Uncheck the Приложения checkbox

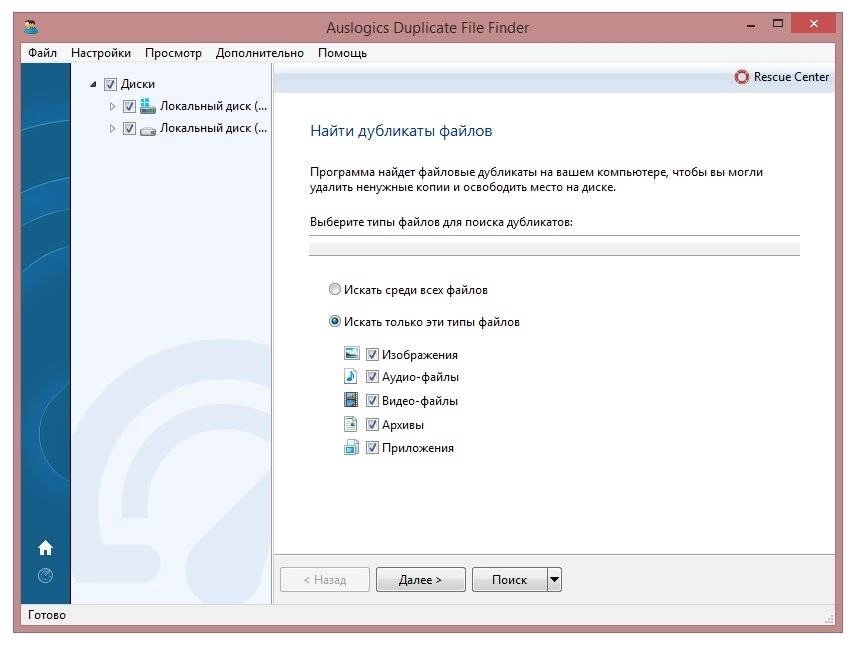pos(372,447)
